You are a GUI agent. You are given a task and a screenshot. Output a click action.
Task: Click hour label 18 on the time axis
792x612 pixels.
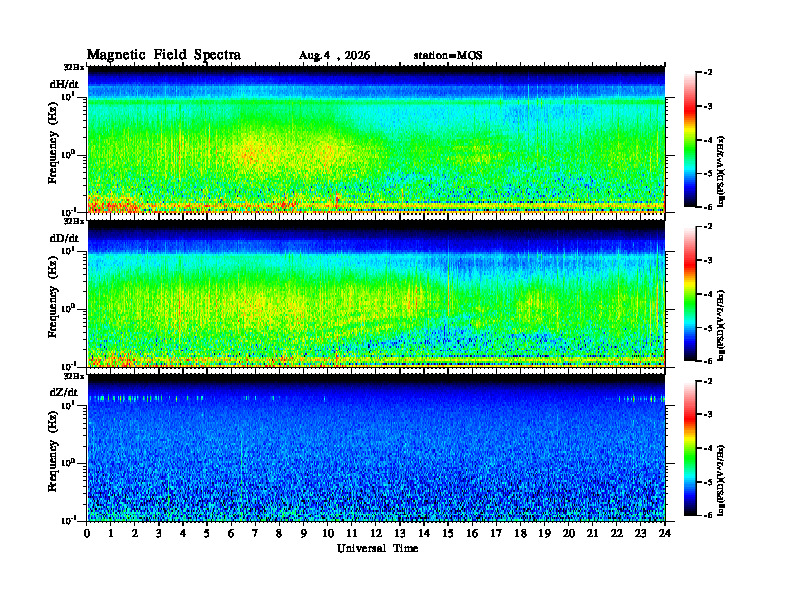click(520, 533)
